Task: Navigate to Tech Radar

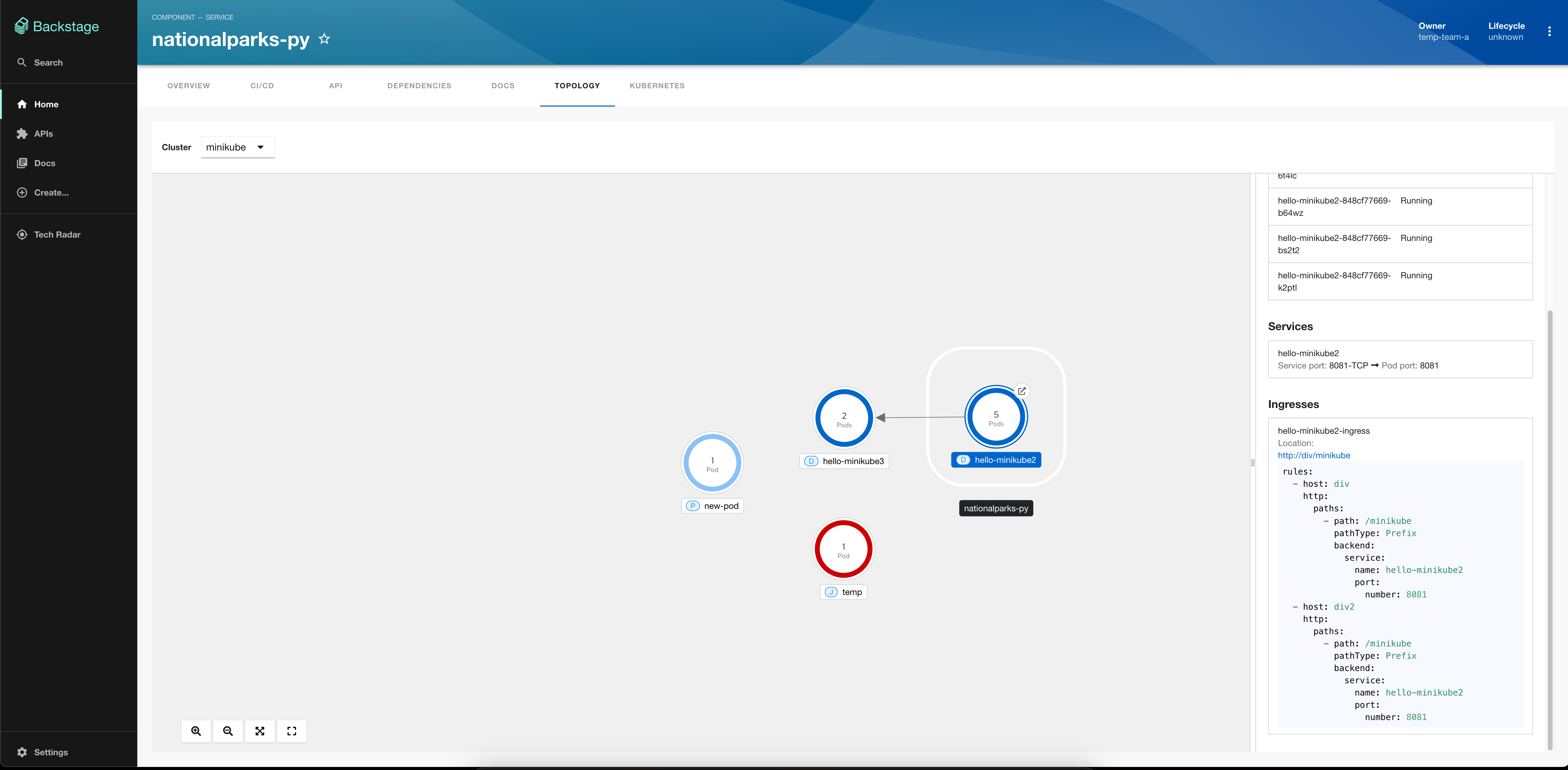Action: 56,234
